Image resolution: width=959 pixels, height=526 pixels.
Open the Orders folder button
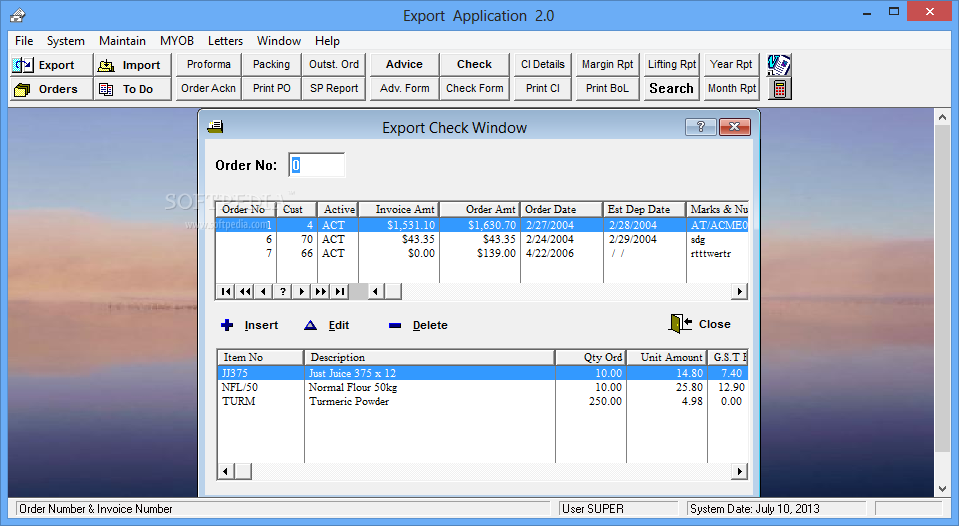(51, 89)
